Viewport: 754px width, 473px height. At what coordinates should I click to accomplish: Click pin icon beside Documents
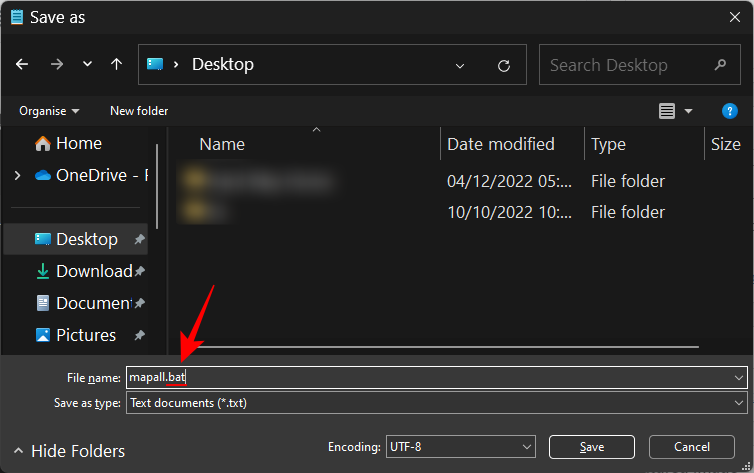point(139,303)
